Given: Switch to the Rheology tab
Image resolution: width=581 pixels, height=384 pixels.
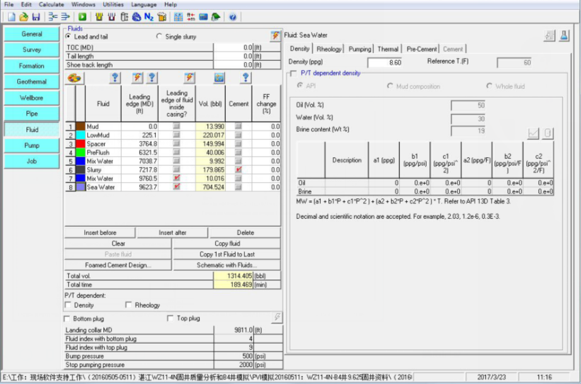Looking at the screenshot, I should (329, 49).
